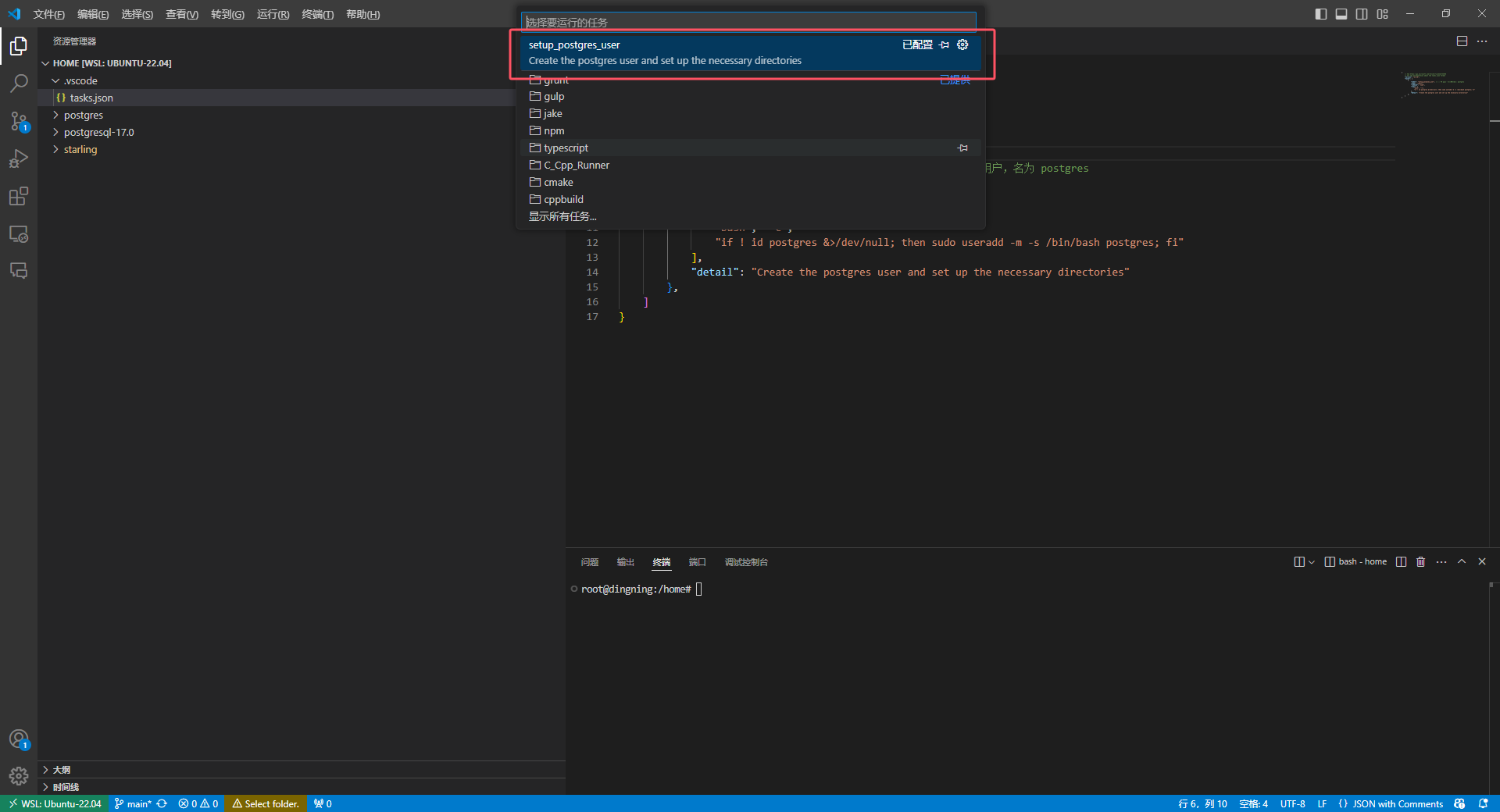Split the terminal with the split icon
This screenshot has width=1500, height=812.
tap(1402, 561)
